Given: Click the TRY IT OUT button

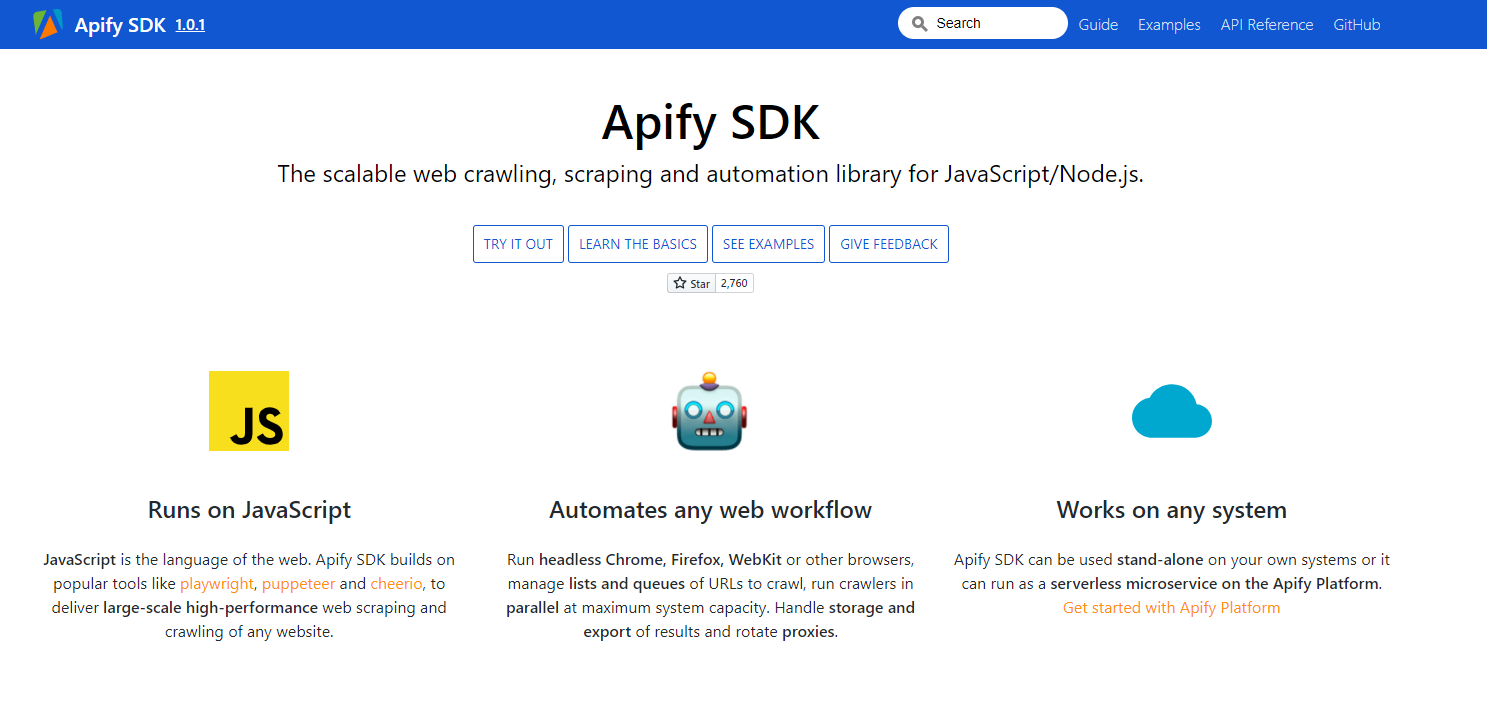Looking at the screenshot, I should 518,243.
